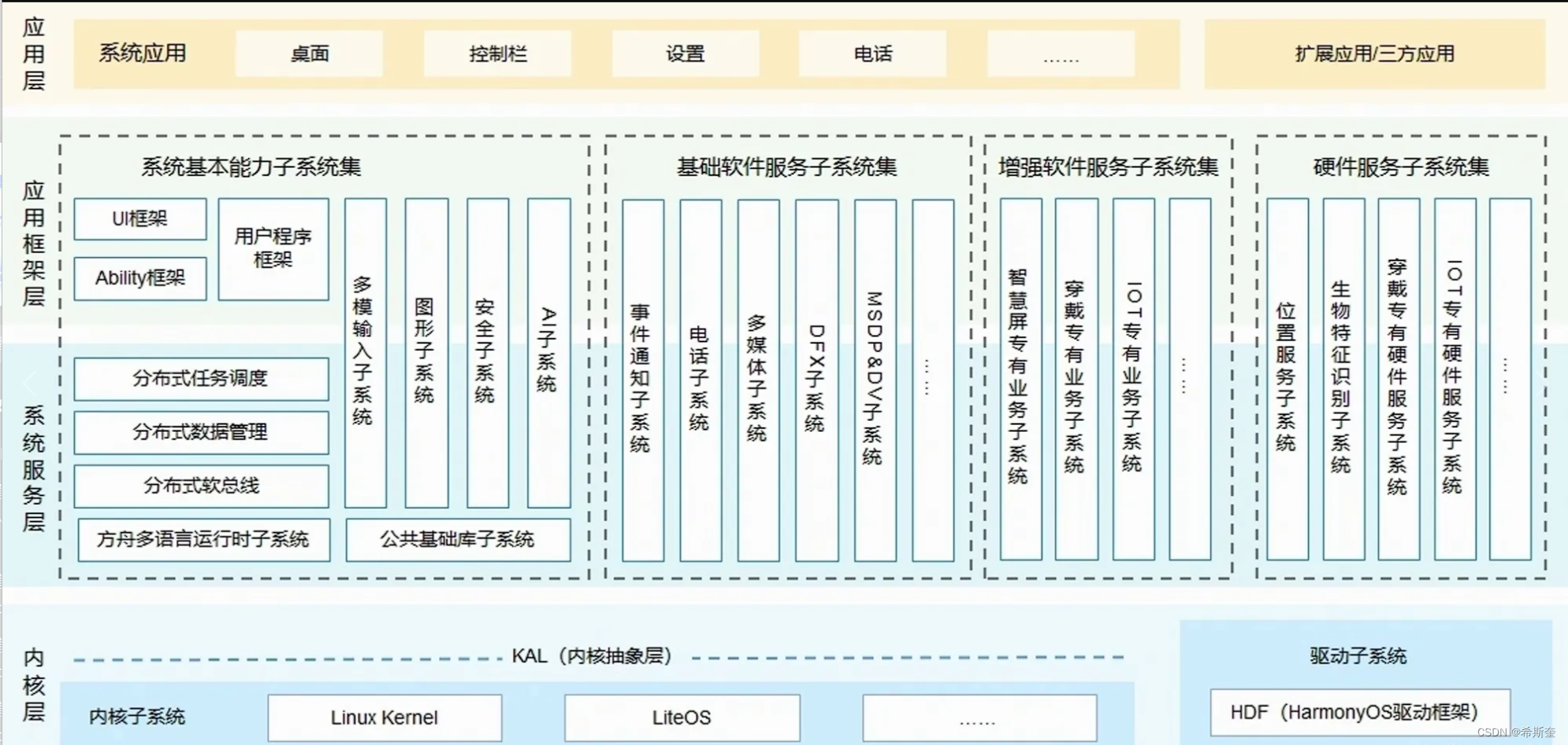Click the 电话 application block
Screen dimensions: 1568x745
[873, 54]
